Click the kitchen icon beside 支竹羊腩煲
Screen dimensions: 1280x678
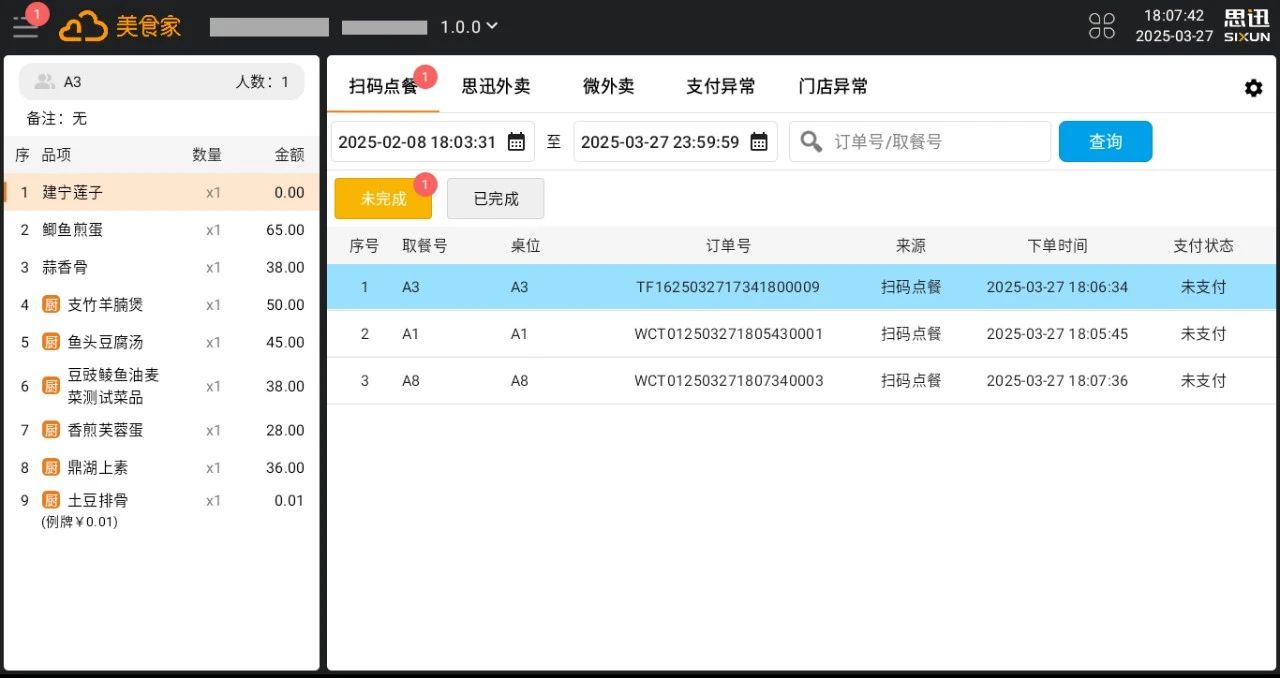tap(50, 304)
